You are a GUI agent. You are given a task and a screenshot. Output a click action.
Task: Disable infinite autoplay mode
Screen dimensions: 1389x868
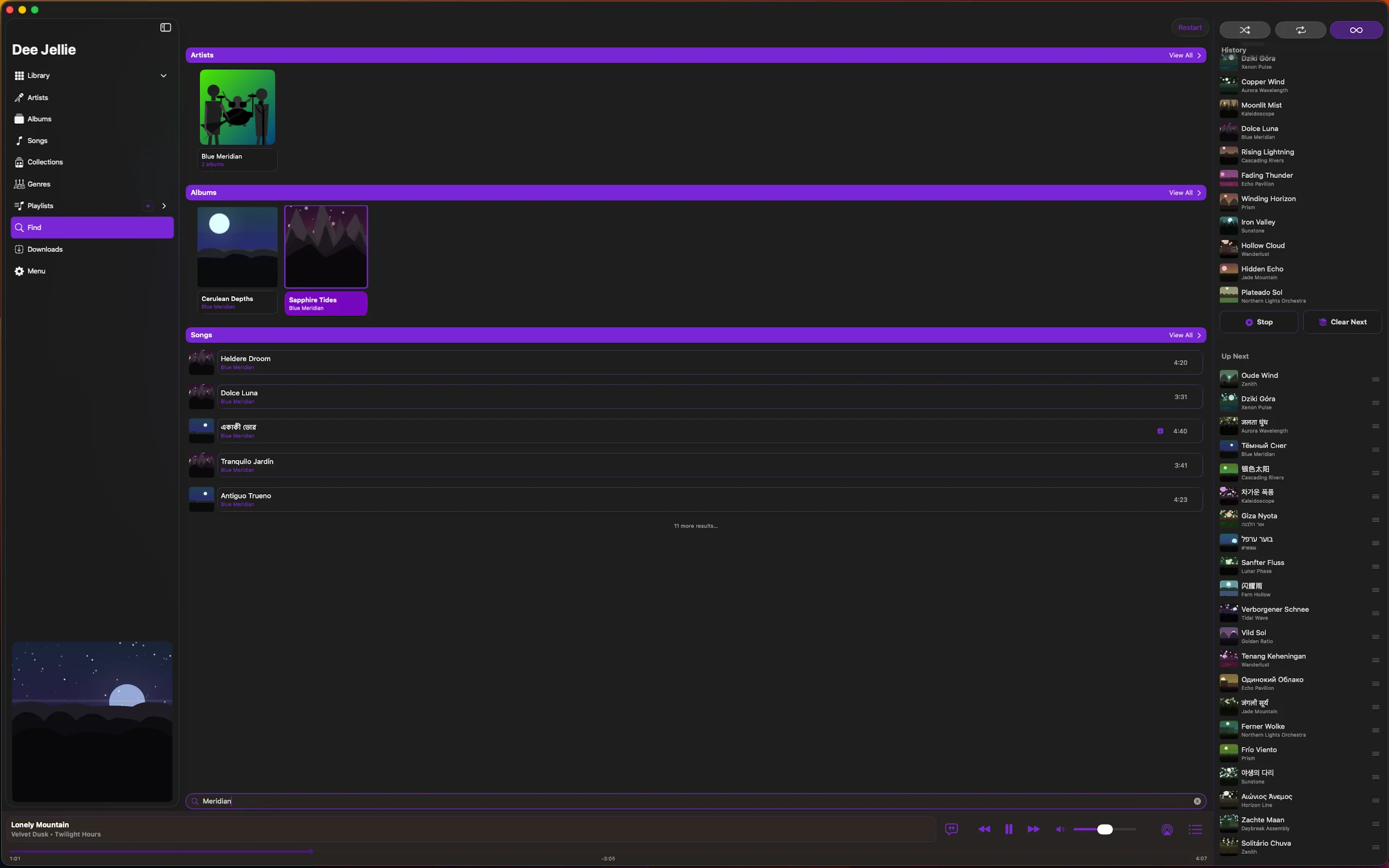1356,30
